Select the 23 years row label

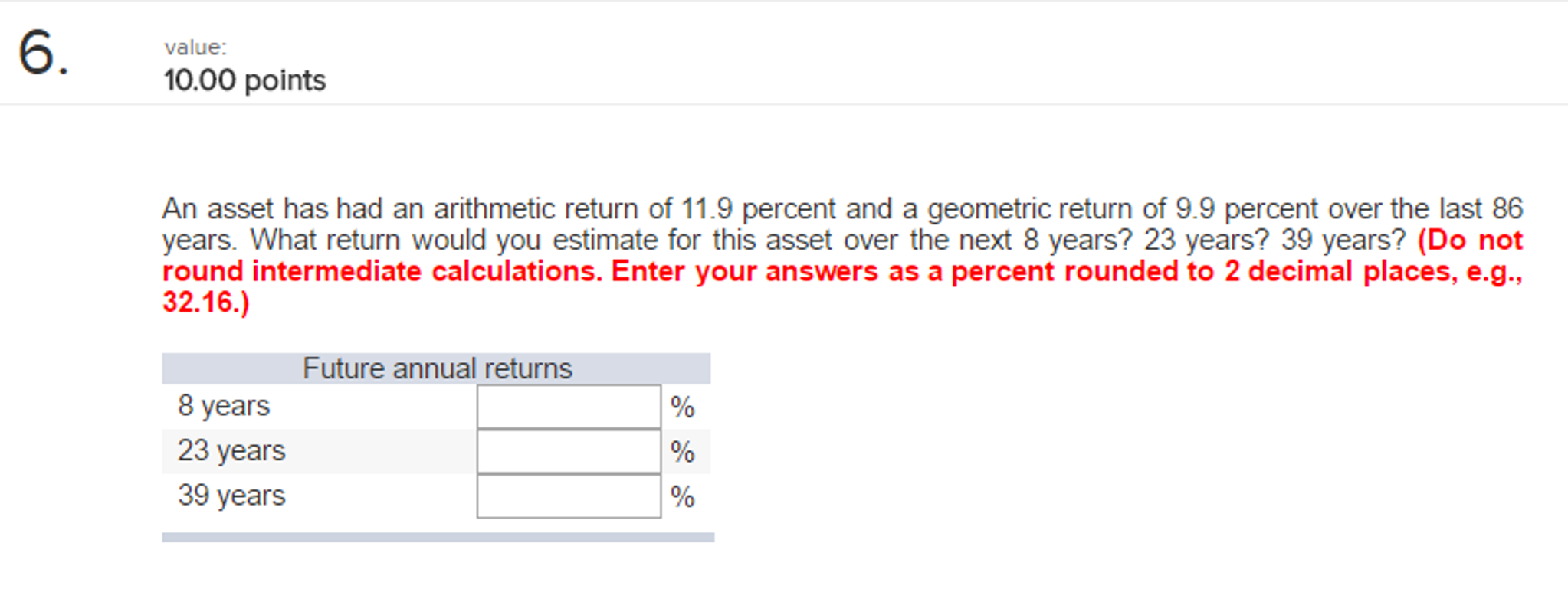(230, 451)
